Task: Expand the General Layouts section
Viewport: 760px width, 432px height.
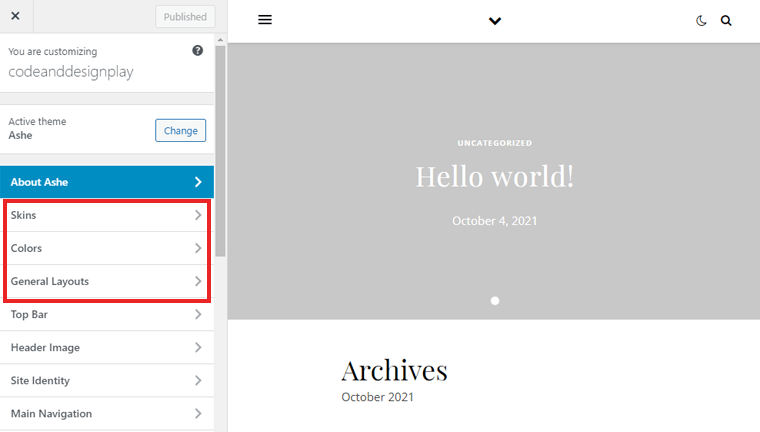Action: click(x=107, y=281)
